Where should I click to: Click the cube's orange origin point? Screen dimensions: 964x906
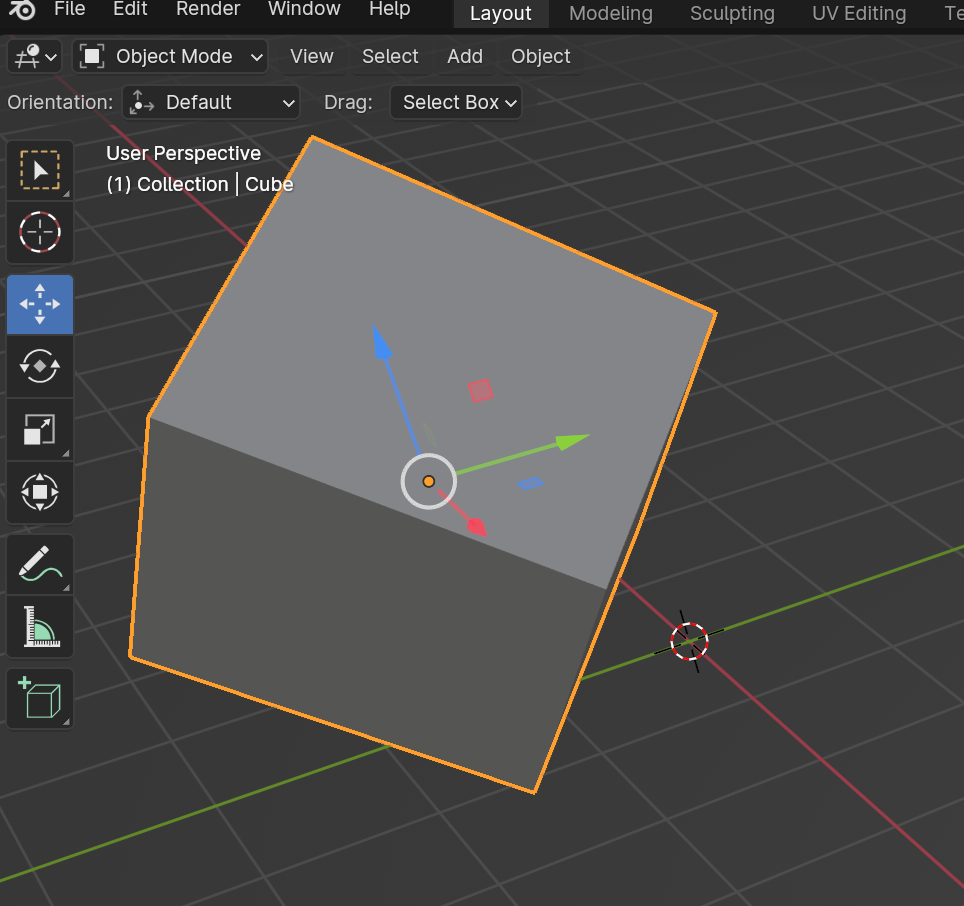(429, 481)
